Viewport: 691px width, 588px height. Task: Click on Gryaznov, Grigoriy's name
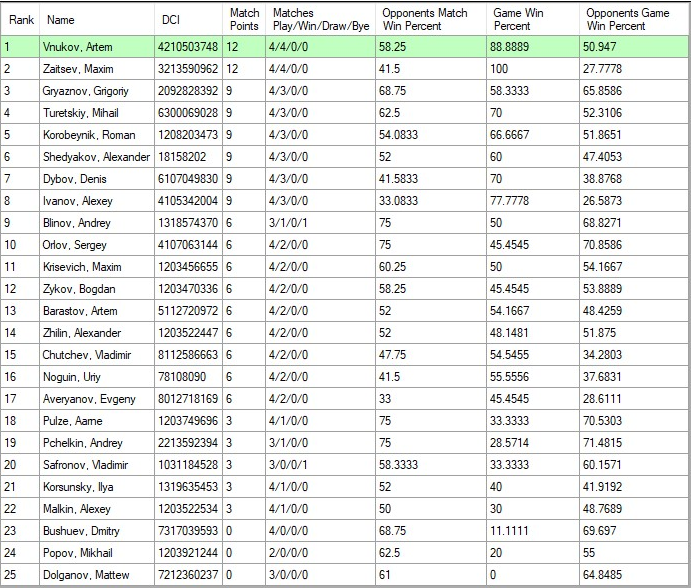90,91
